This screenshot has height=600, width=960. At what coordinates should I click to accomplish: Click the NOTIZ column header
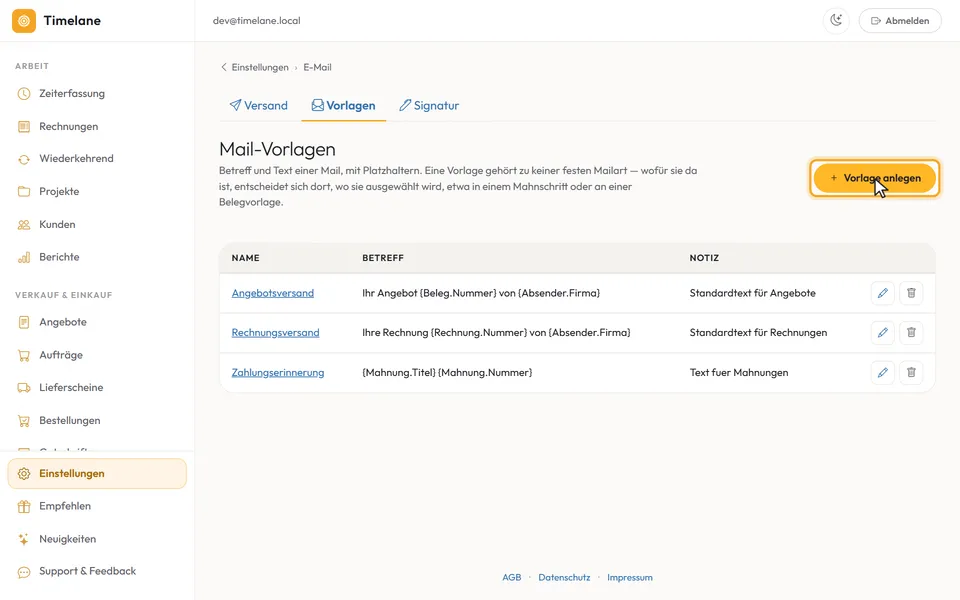[x=704, y=258]
